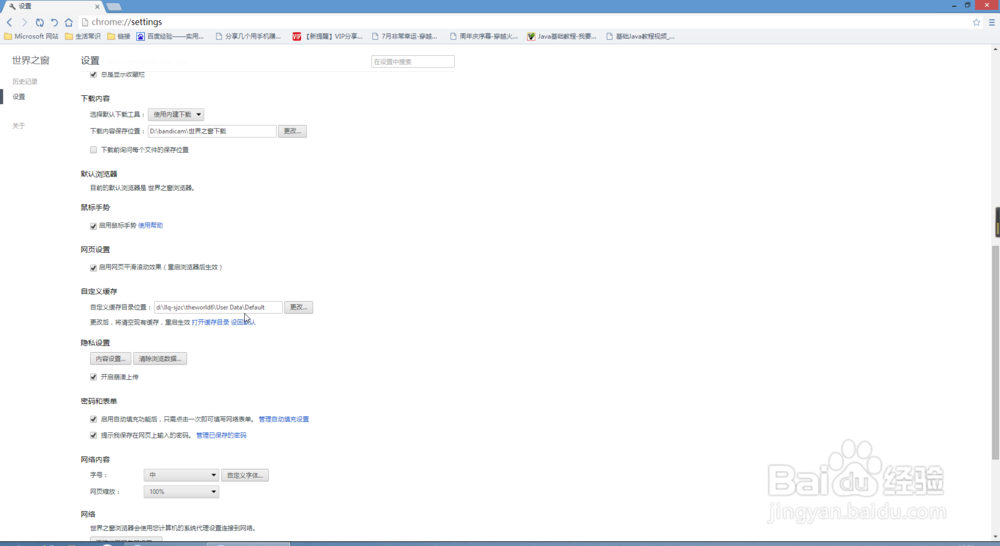The image size is (1000, 546).
Task: Go back with the browser back arrow
Action: [10, 22]
